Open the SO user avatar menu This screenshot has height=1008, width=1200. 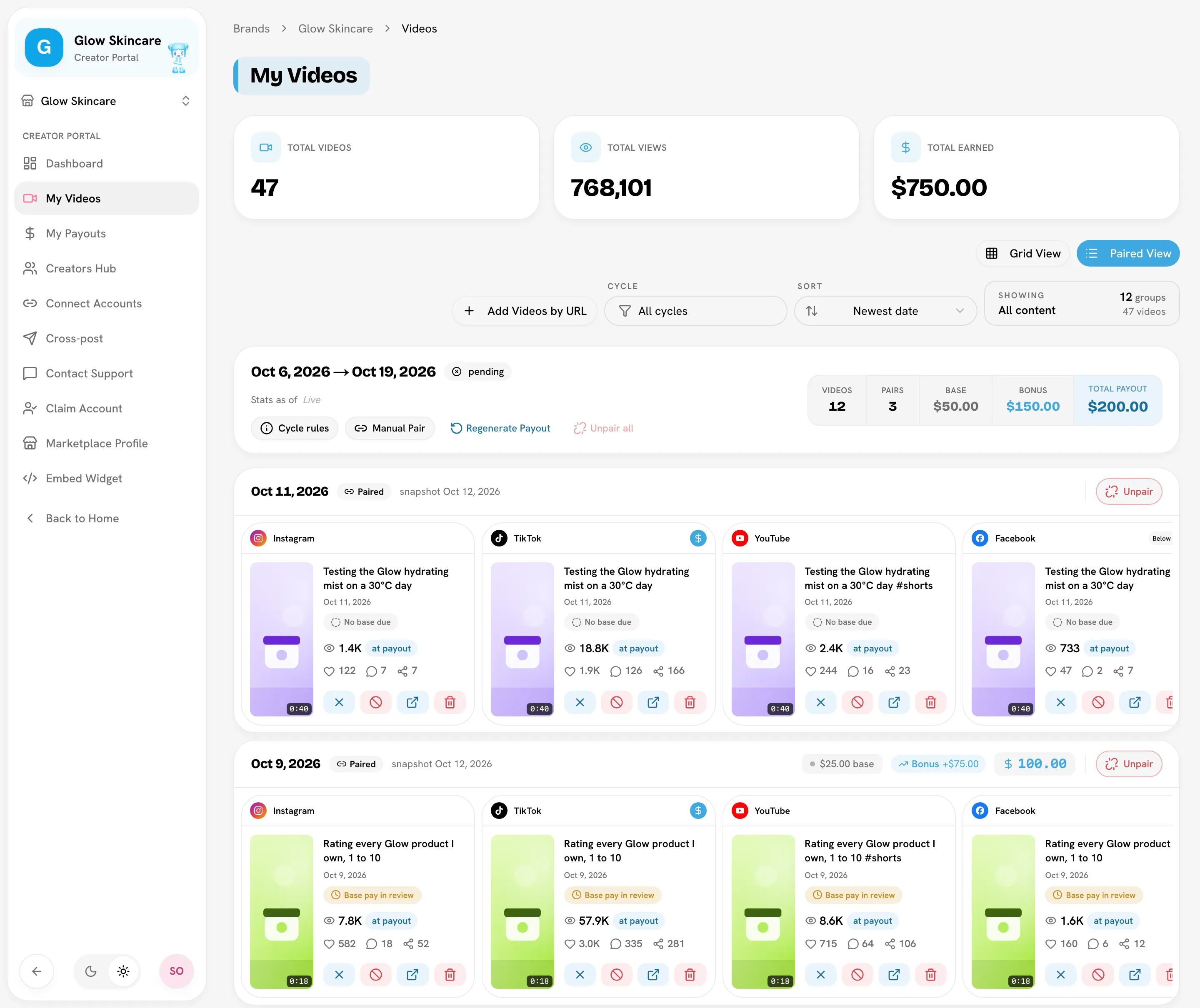point(176,971)
